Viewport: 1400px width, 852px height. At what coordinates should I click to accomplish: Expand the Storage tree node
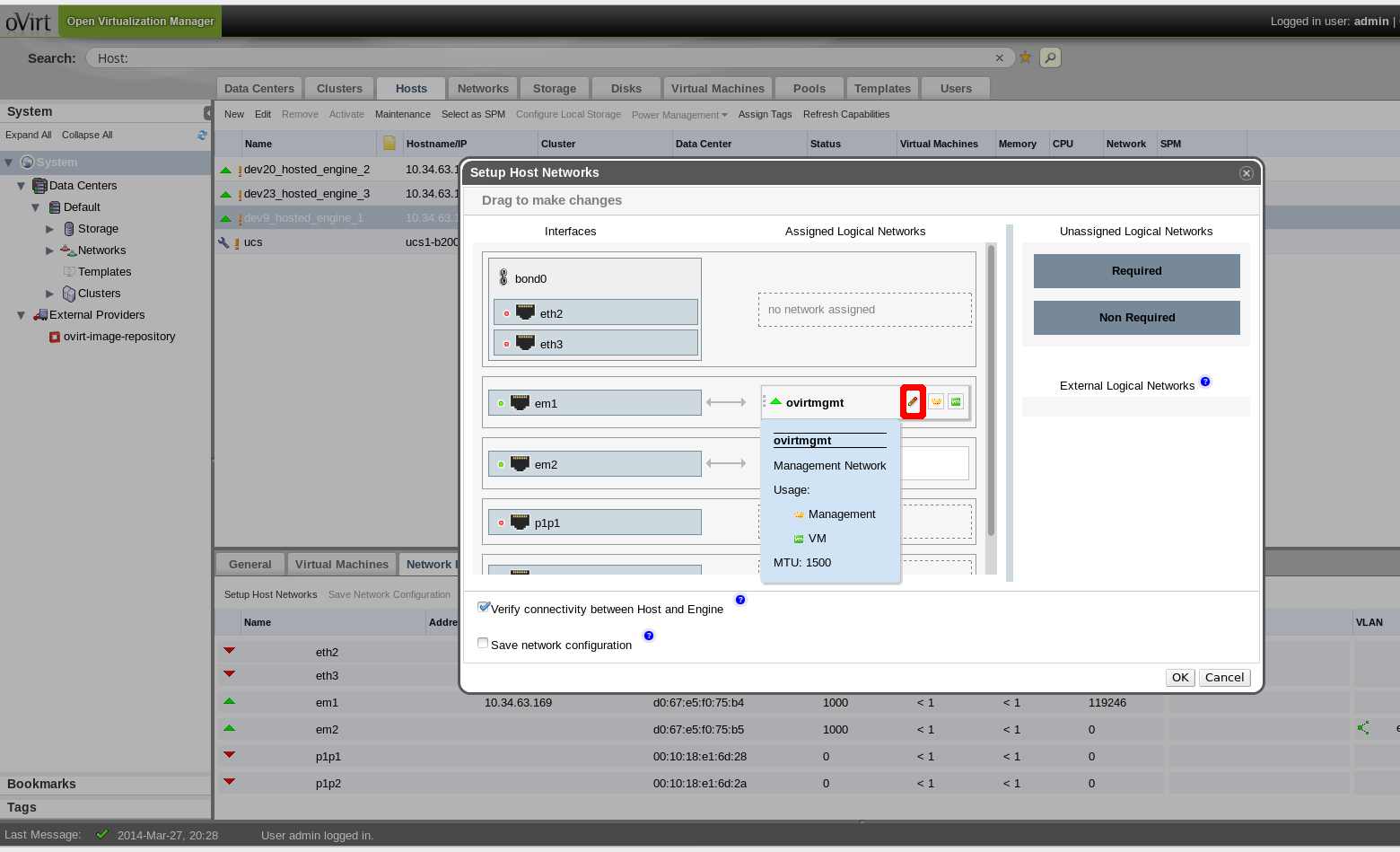[x=50, y=229]
